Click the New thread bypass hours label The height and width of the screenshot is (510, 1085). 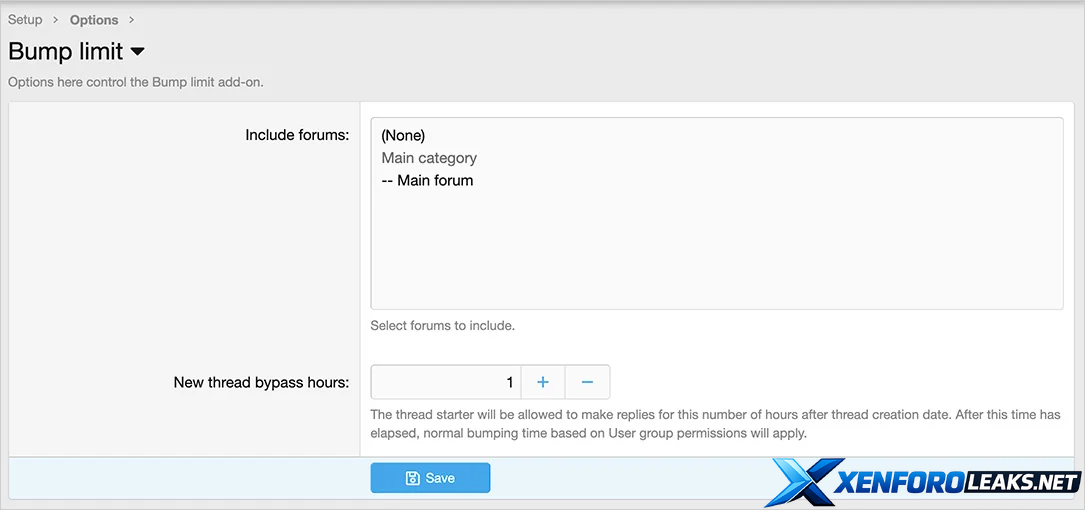click(x=261, y=382)
